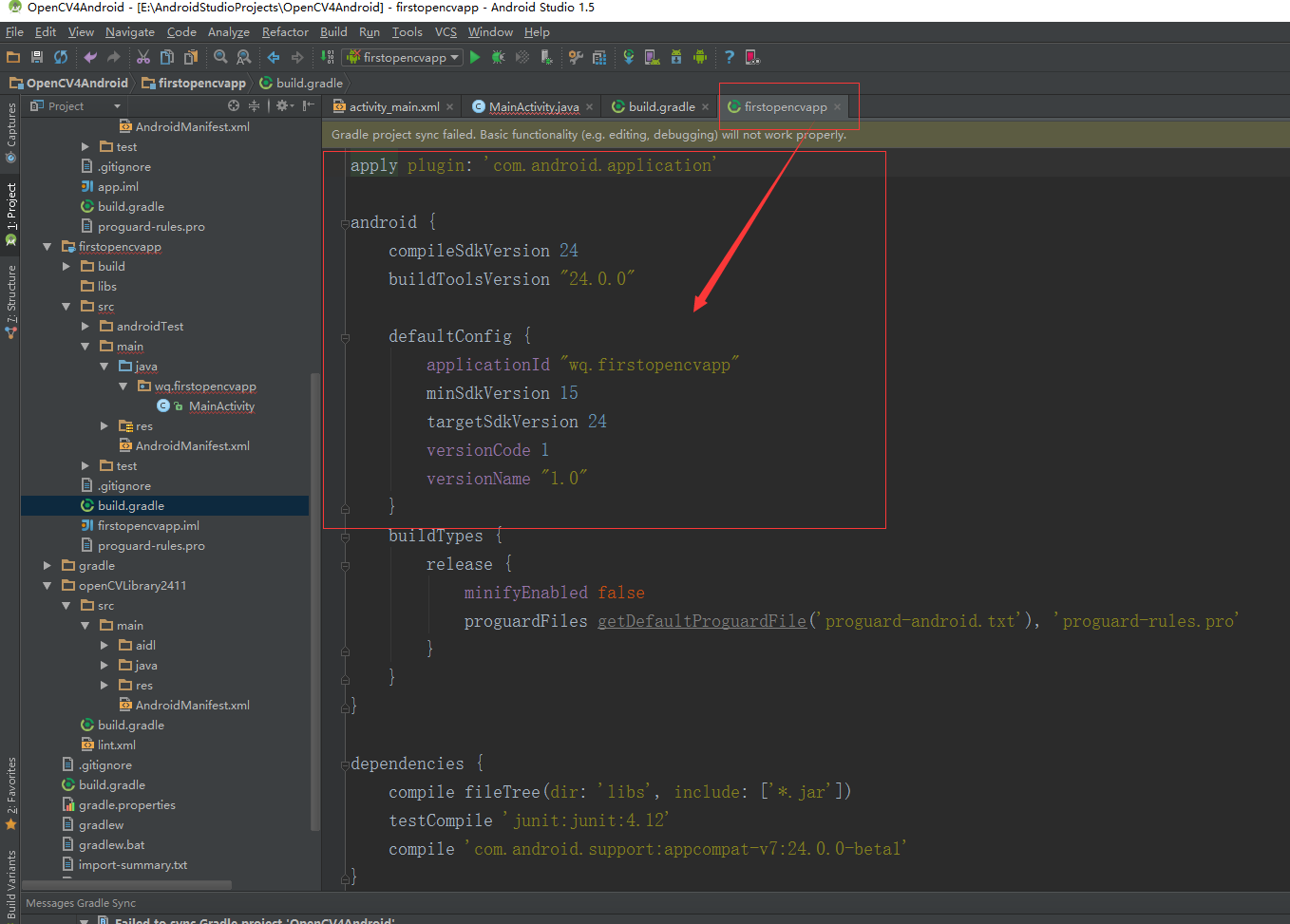Run the app with green play icon
The height and width of the screenshot is (924, 1290).
point(475,57)
